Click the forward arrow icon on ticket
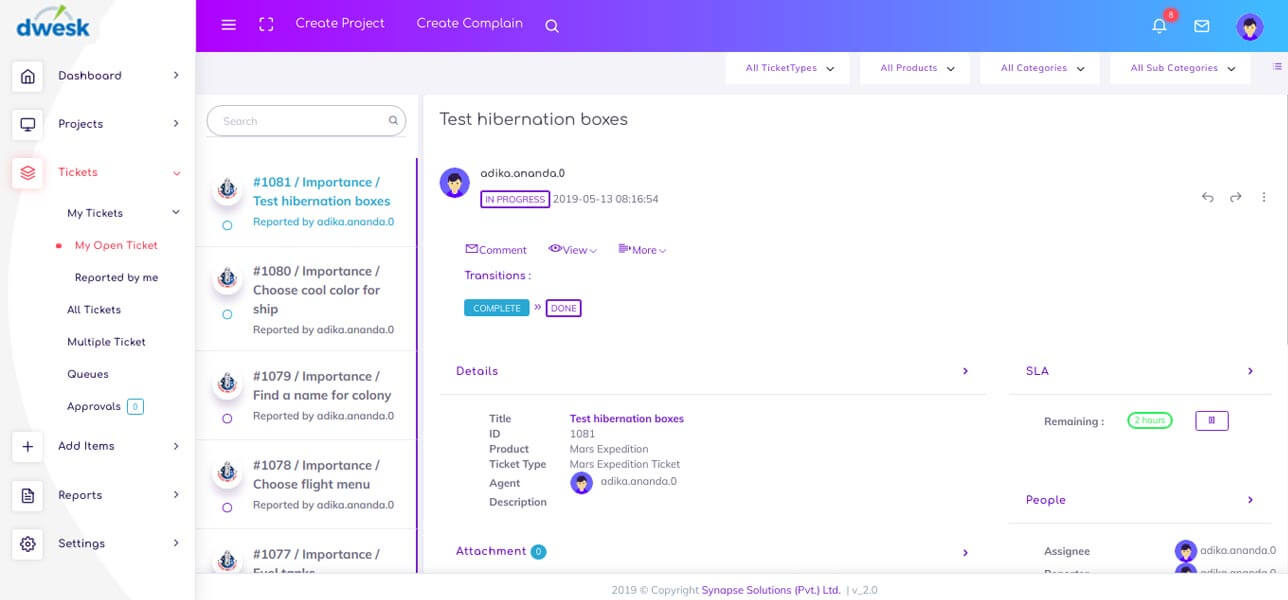1288x600 pixels. pyautogui.click(x=1236, y=198)
